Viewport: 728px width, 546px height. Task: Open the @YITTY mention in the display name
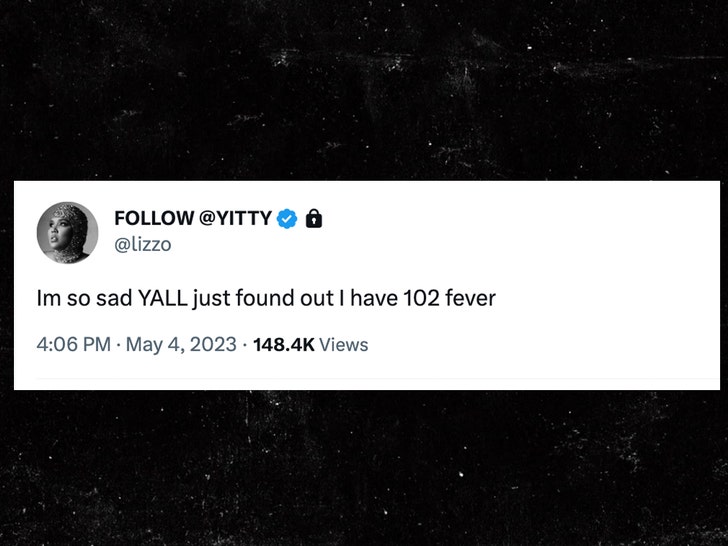coord(235,218)
